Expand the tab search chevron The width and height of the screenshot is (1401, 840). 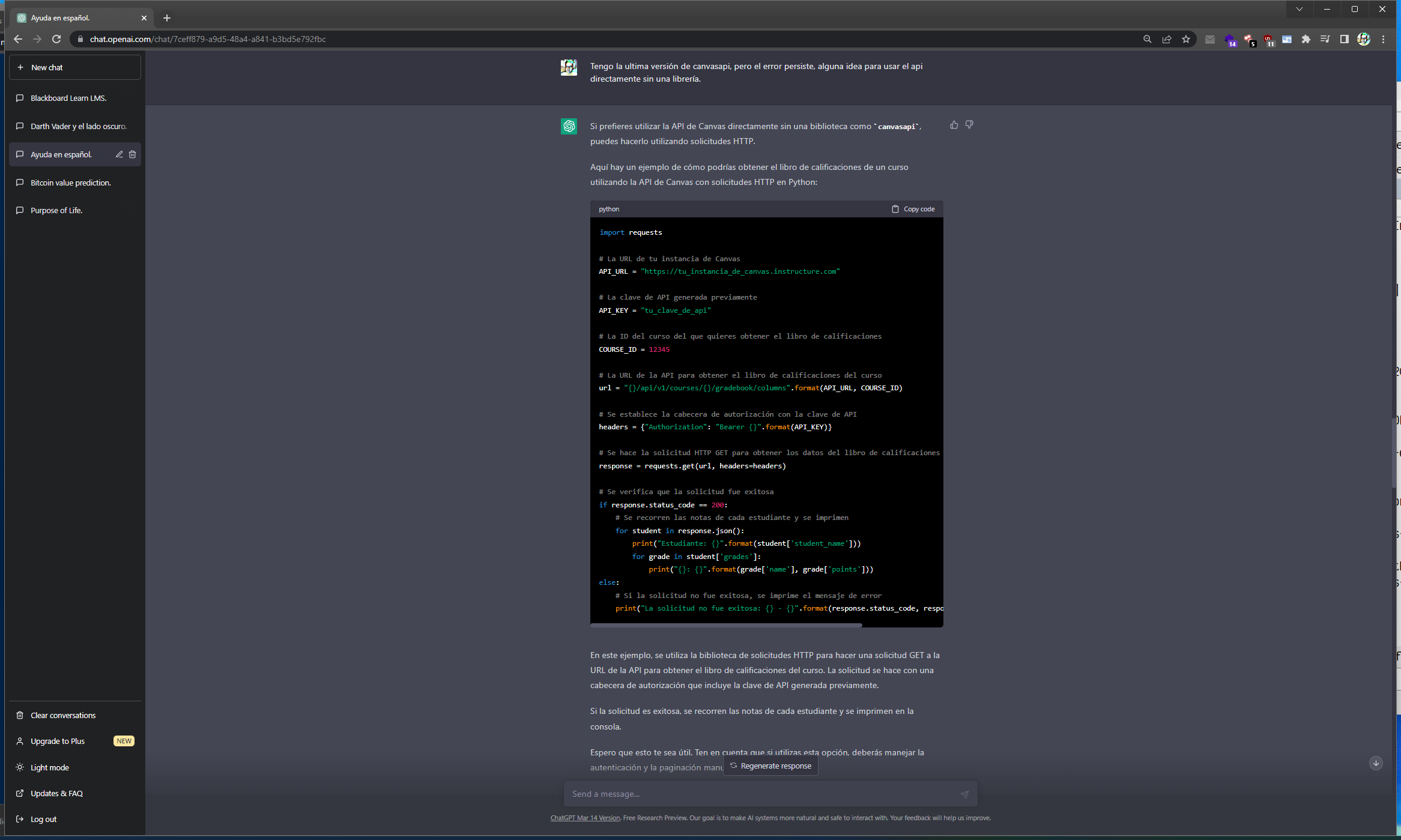(x=1299, y=9)
